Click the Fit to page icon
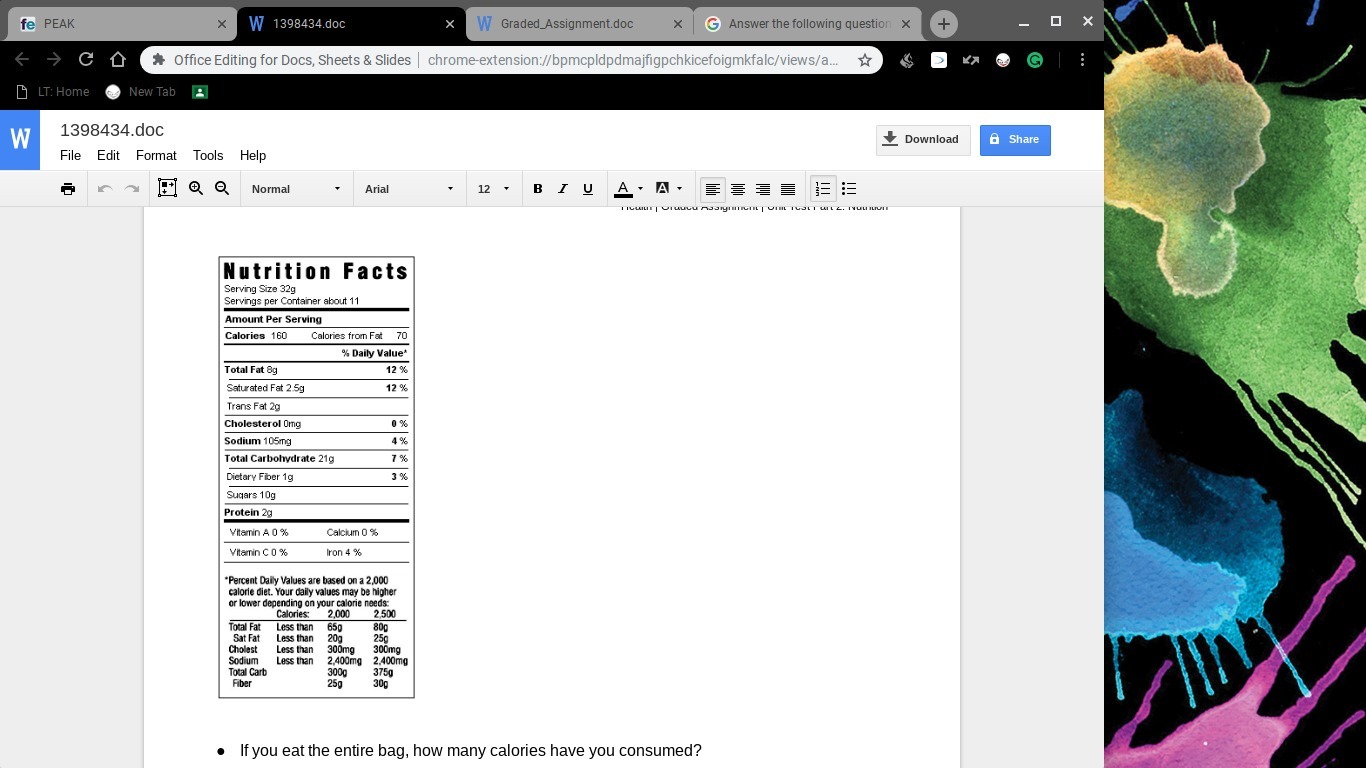Viewport: 1366px width, 768px height. tap(167, 188)
